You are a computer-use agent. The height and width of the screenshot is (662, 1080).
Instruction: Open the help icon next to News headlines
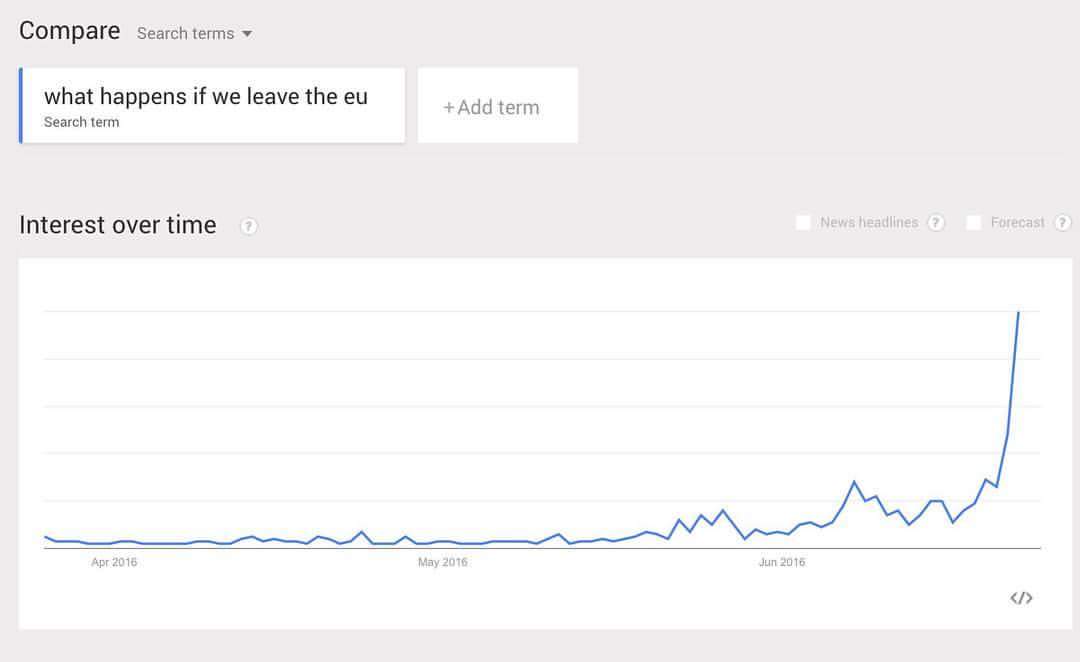(x=936, y=223)
